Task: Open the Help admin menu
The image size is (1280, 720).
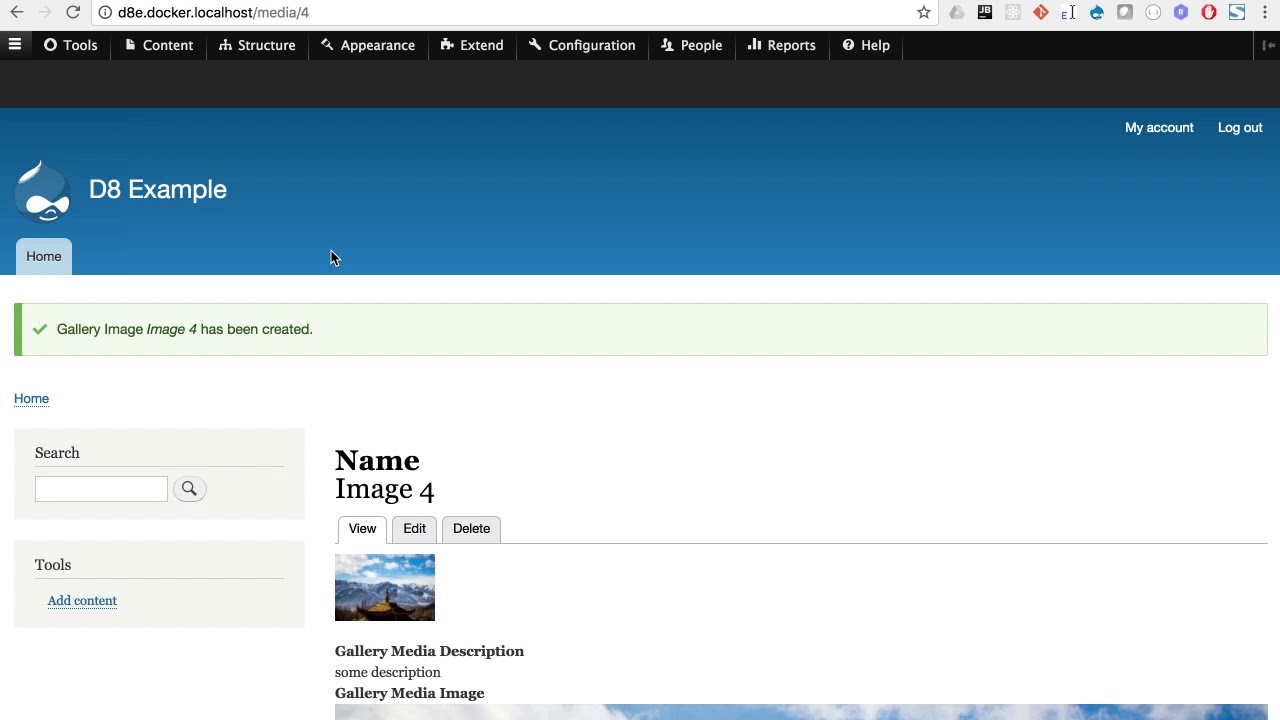Action: [x=866, y=45]
